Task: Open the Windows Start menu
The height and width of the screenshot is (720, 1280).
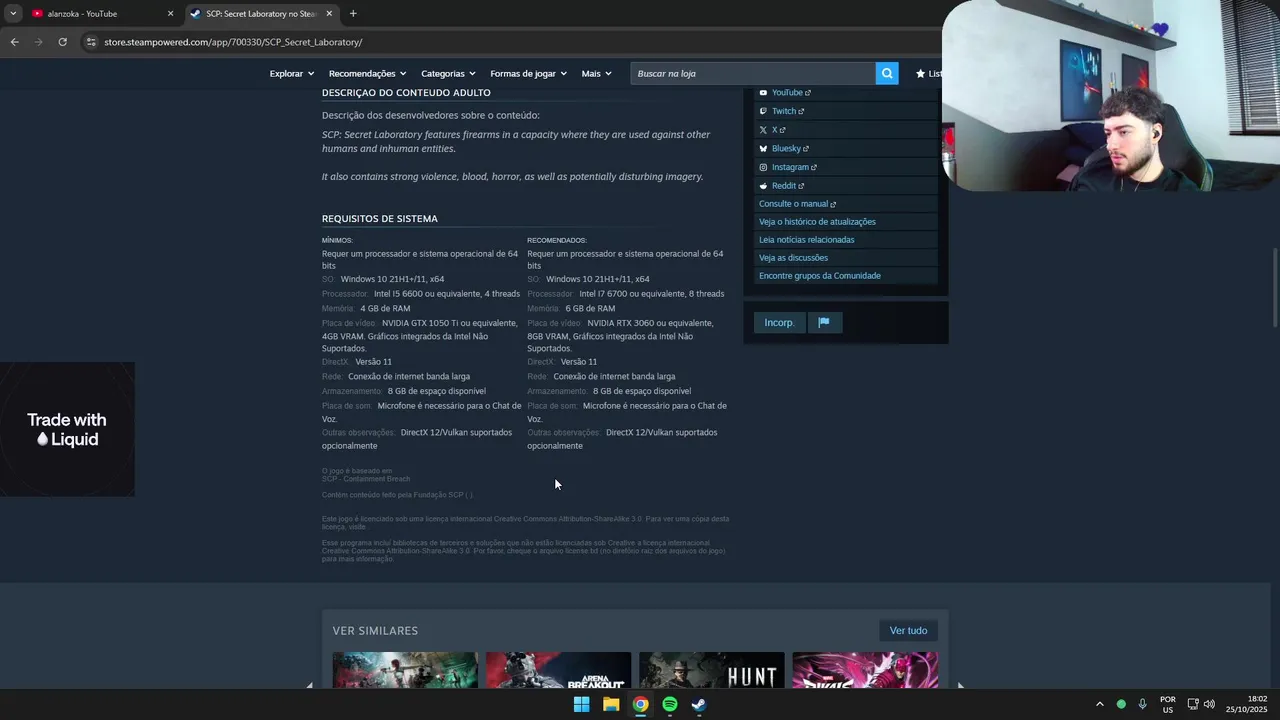Action: pos(581,704)
